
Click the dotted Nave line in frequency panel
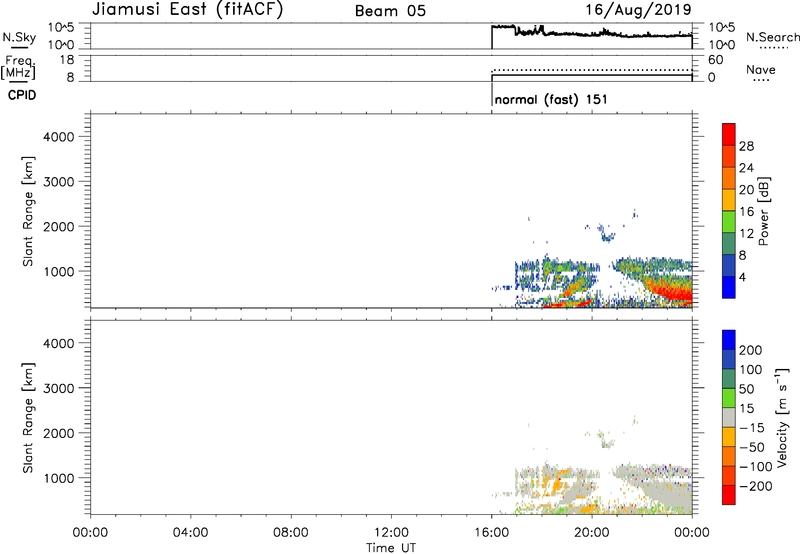point(592,70)
